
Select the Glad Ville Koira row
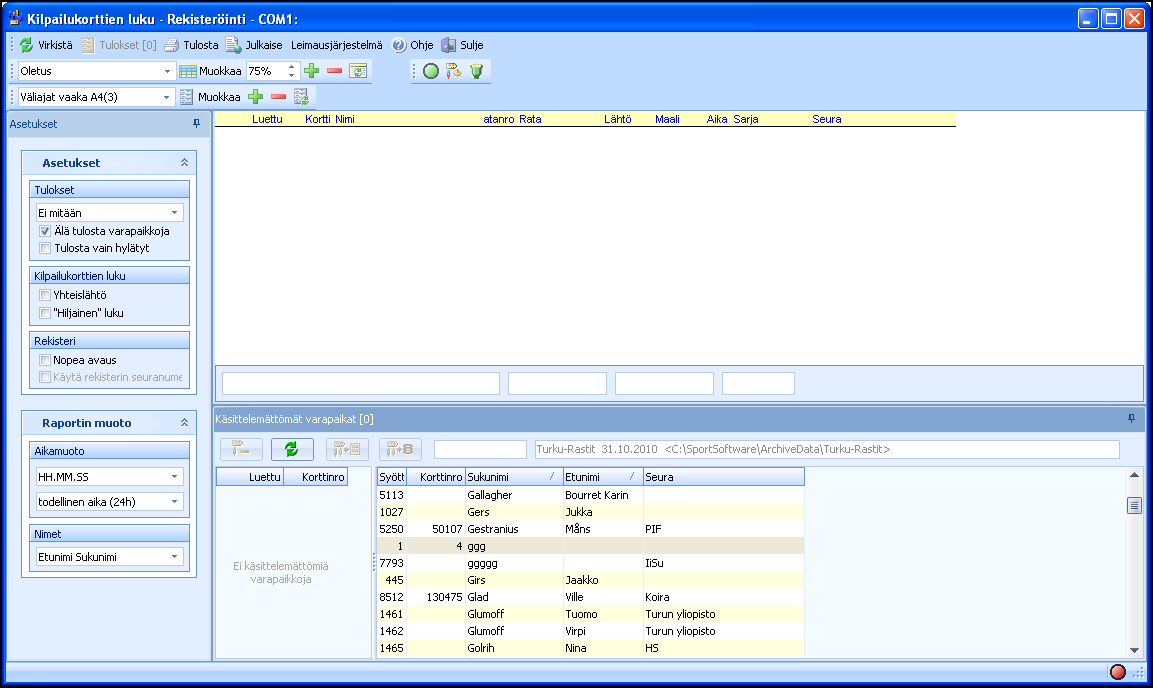pyautogui.click(x=590, y=597)
